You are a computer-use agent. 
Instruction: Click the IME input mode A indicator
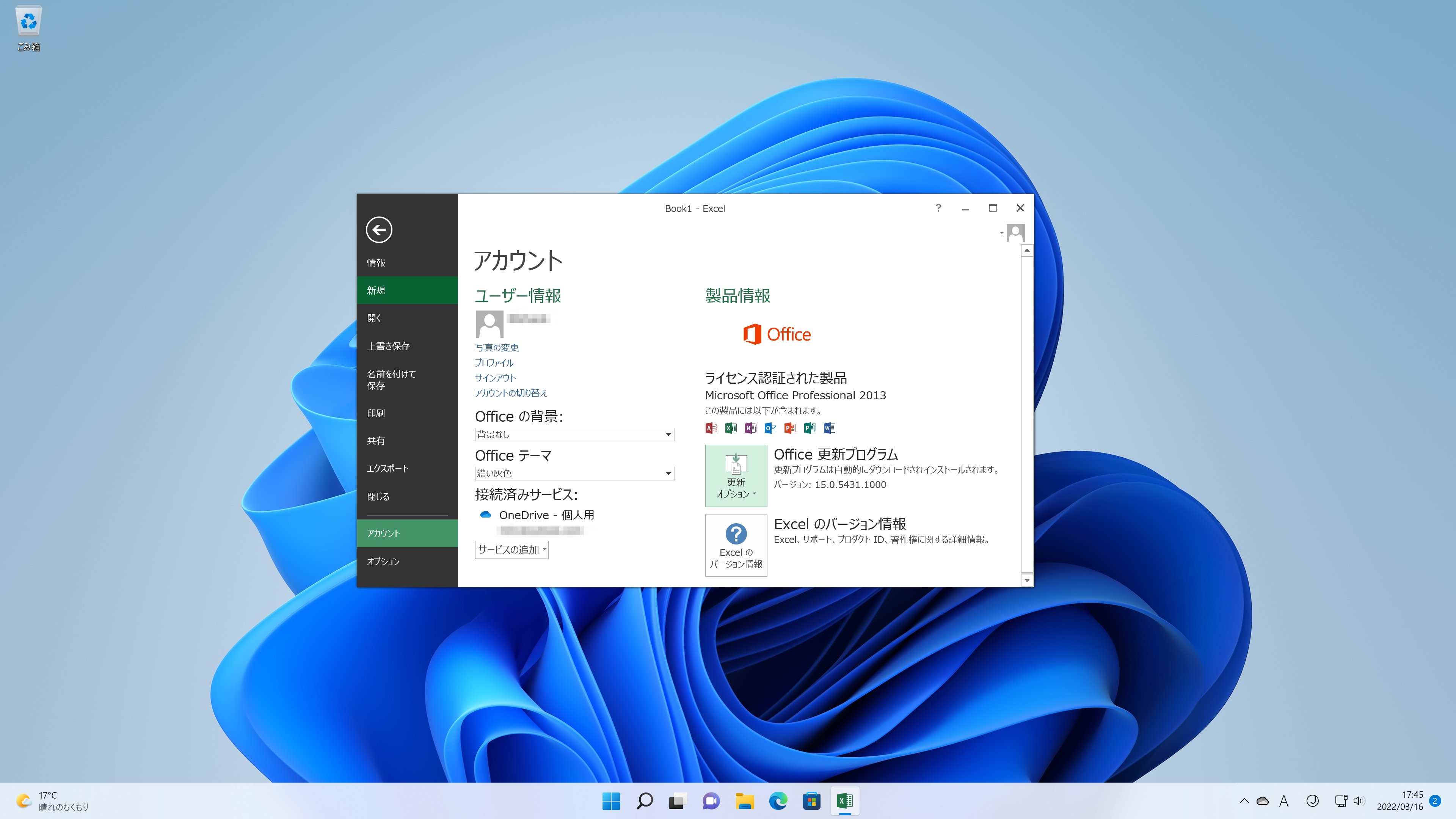(x=1284, y=801)
